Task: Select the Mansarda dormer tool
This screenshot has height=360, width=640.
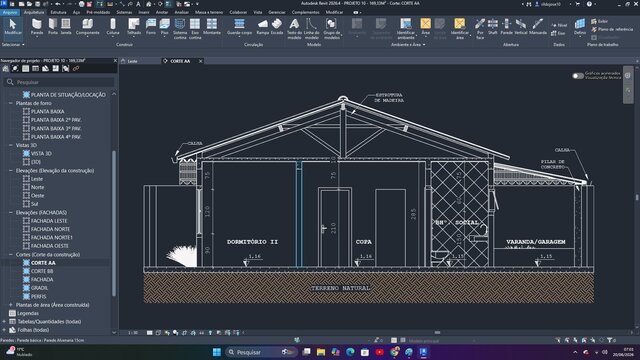Action: [538, 27]
